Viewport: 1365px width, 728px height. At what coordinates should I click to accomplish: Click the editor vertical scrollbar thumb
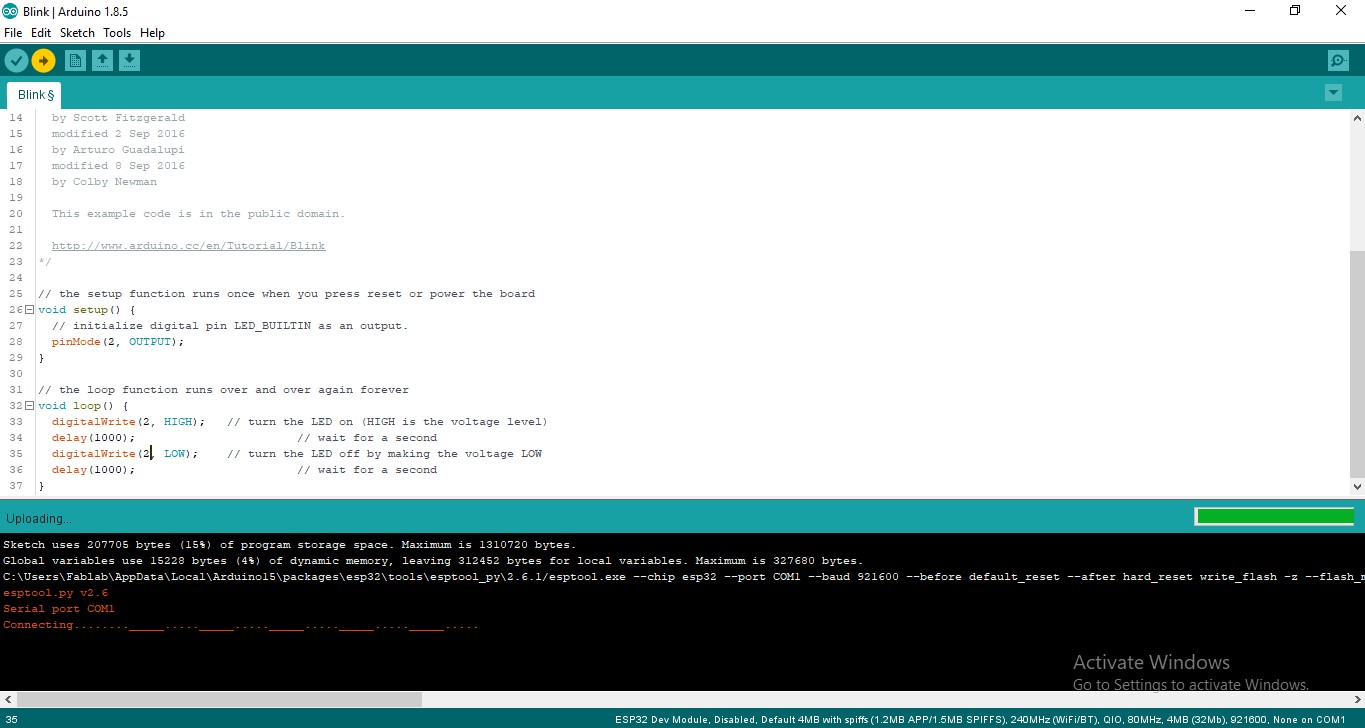click(1356, 362)
